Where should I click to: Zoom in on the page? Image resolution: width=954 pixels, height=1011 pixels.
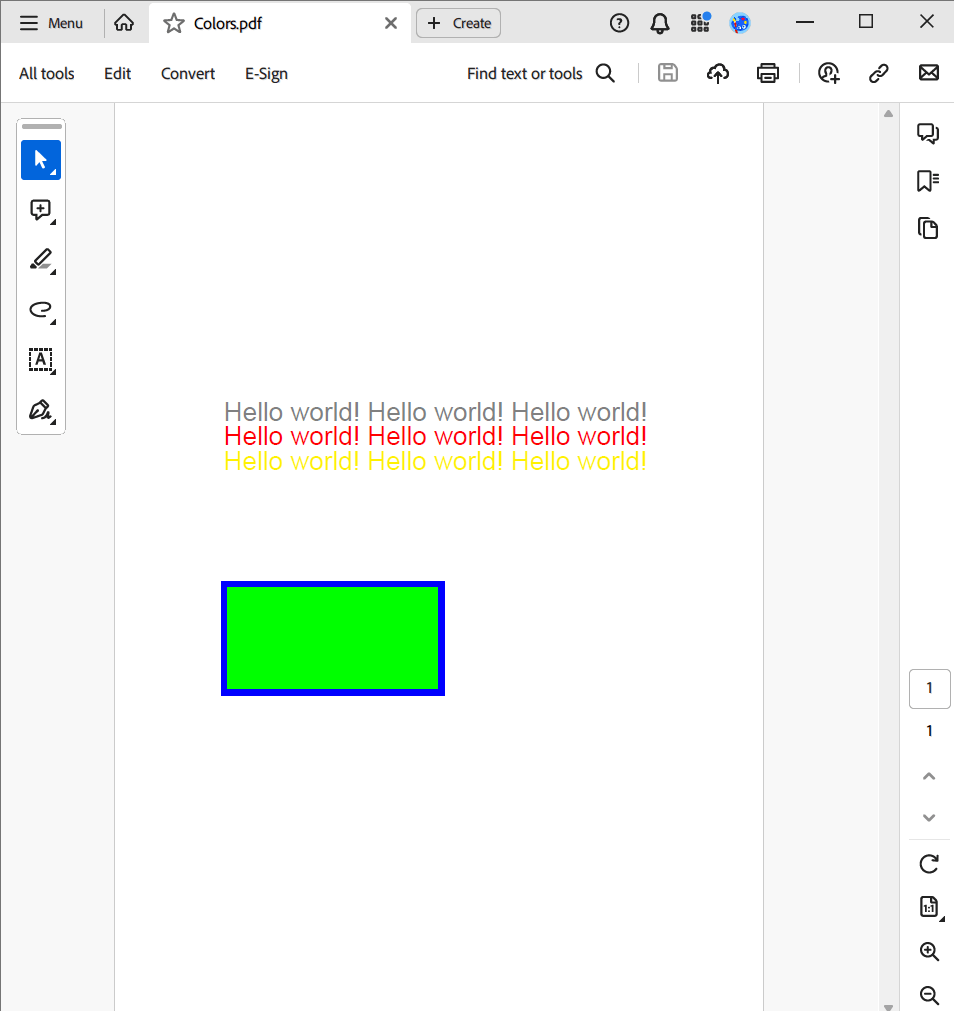click(x=929, y=951)
